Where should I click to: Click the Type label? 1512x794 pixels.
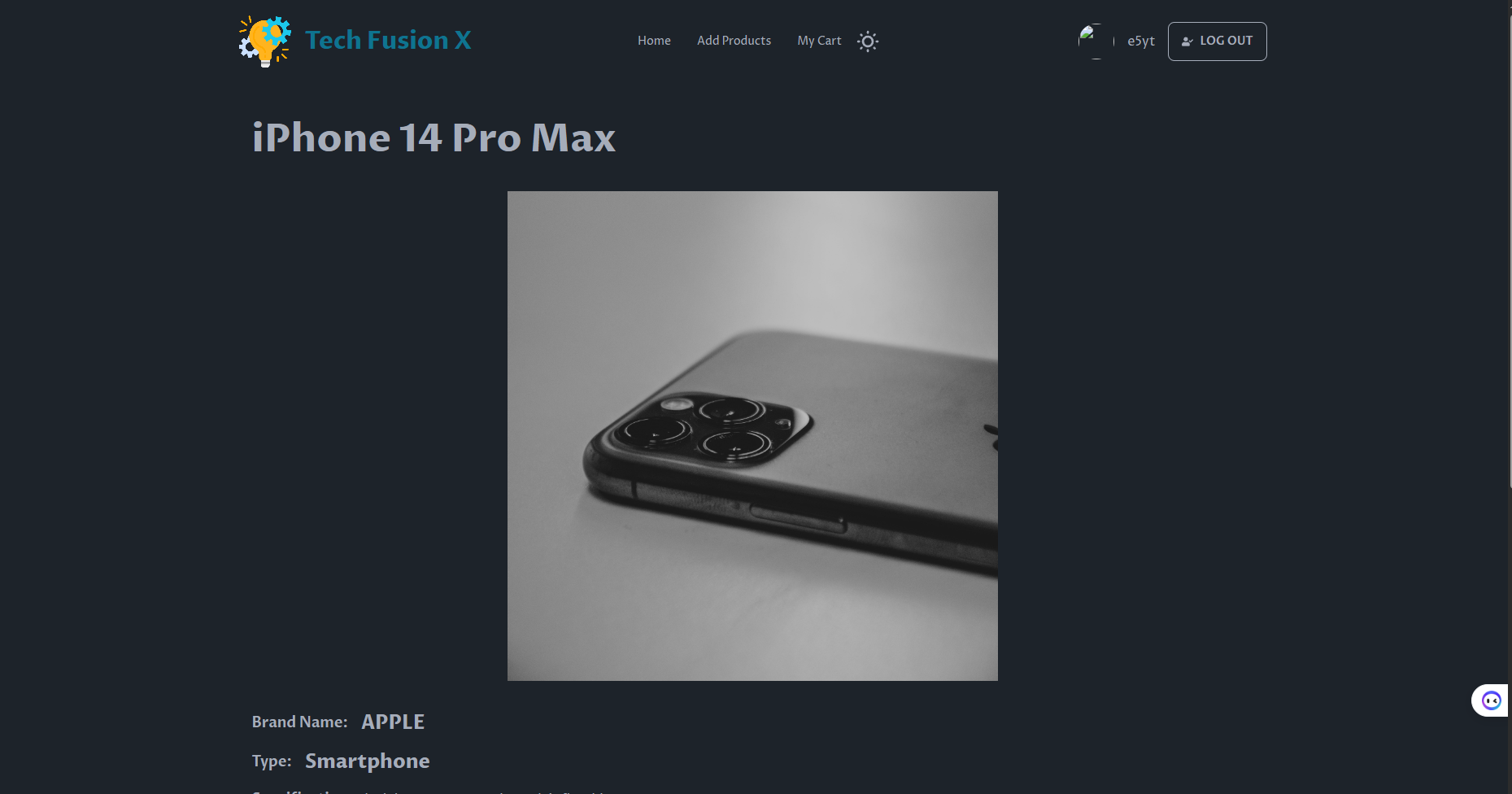[x=272, y=761]
